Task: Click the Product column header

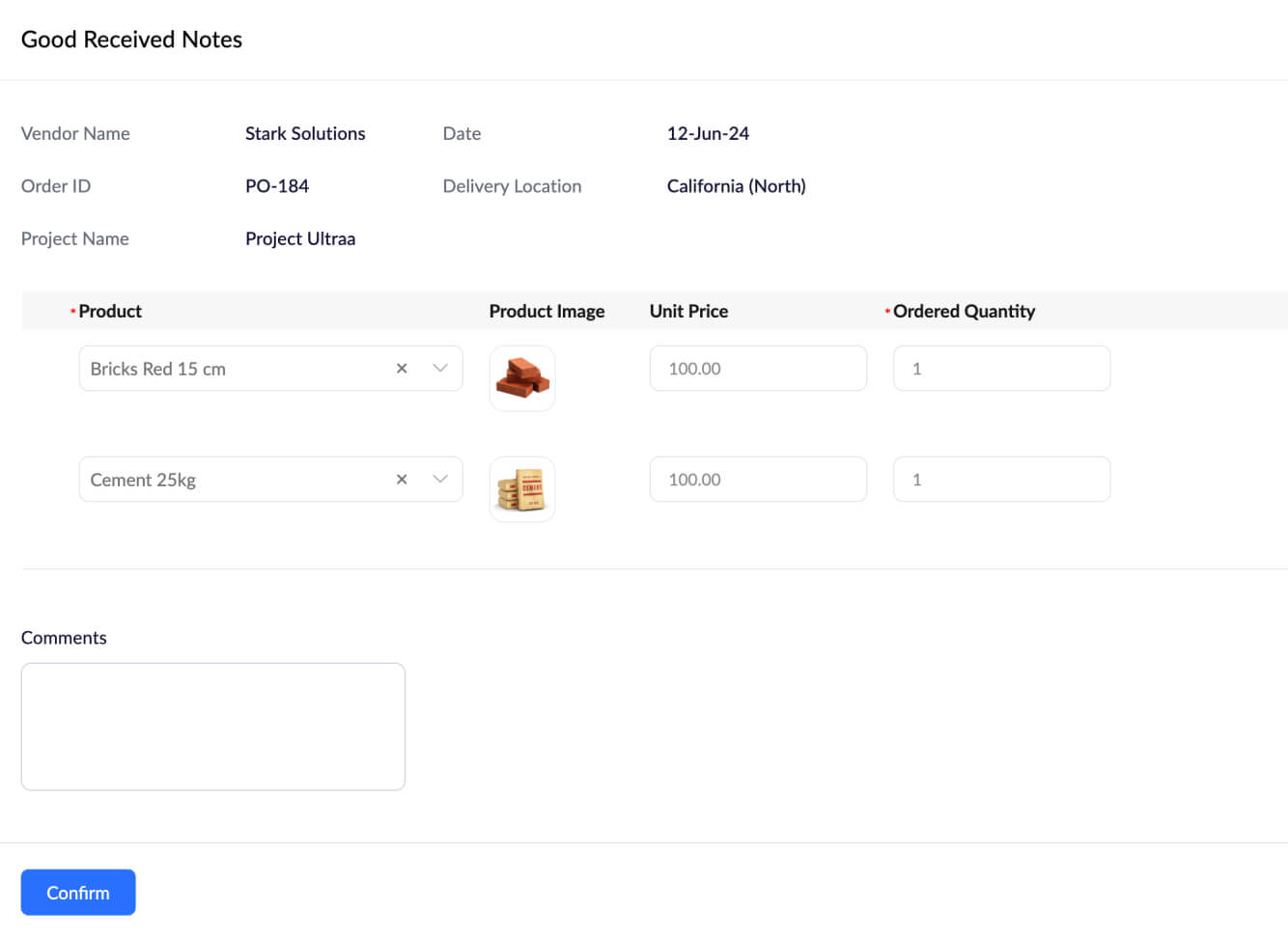Action: 110,311
